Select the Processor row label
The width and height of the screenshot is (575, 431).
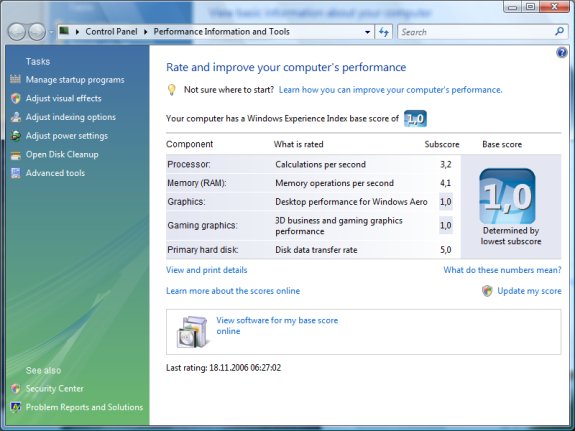pyautogui.click(x=188, y=164)
